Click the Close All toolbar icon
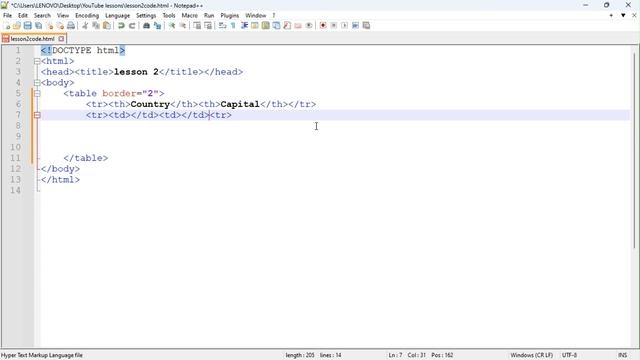The image size is (640, 360). [60, 26]
